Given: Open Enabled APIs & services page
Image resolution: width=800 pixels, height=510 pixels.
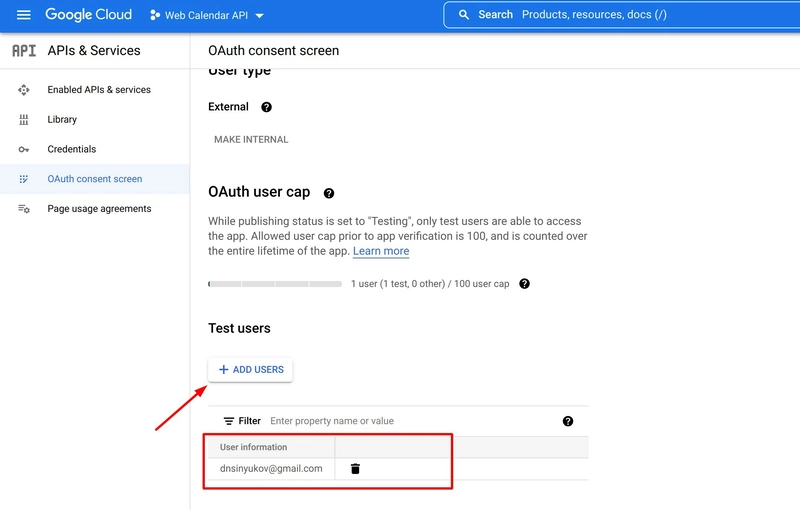Looking at the screenshot, I should (98, 90).
